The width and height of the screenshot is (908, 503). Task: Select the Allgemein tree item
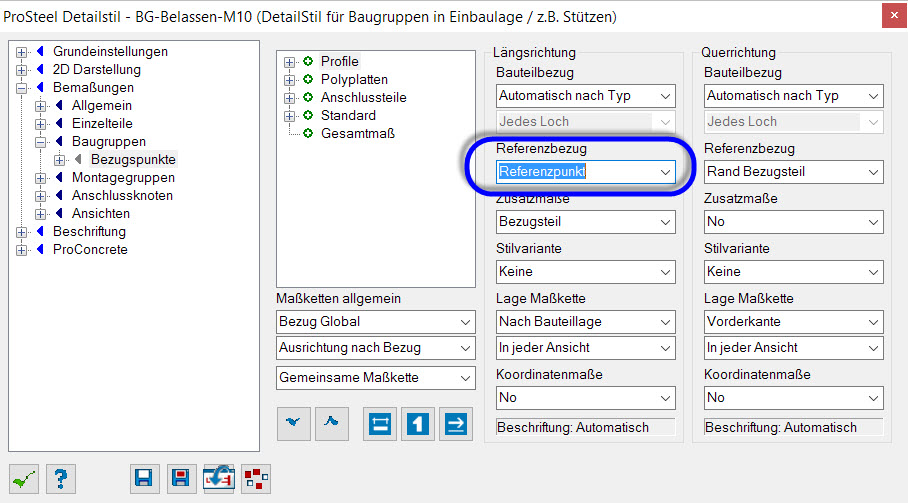coord(102,105)
